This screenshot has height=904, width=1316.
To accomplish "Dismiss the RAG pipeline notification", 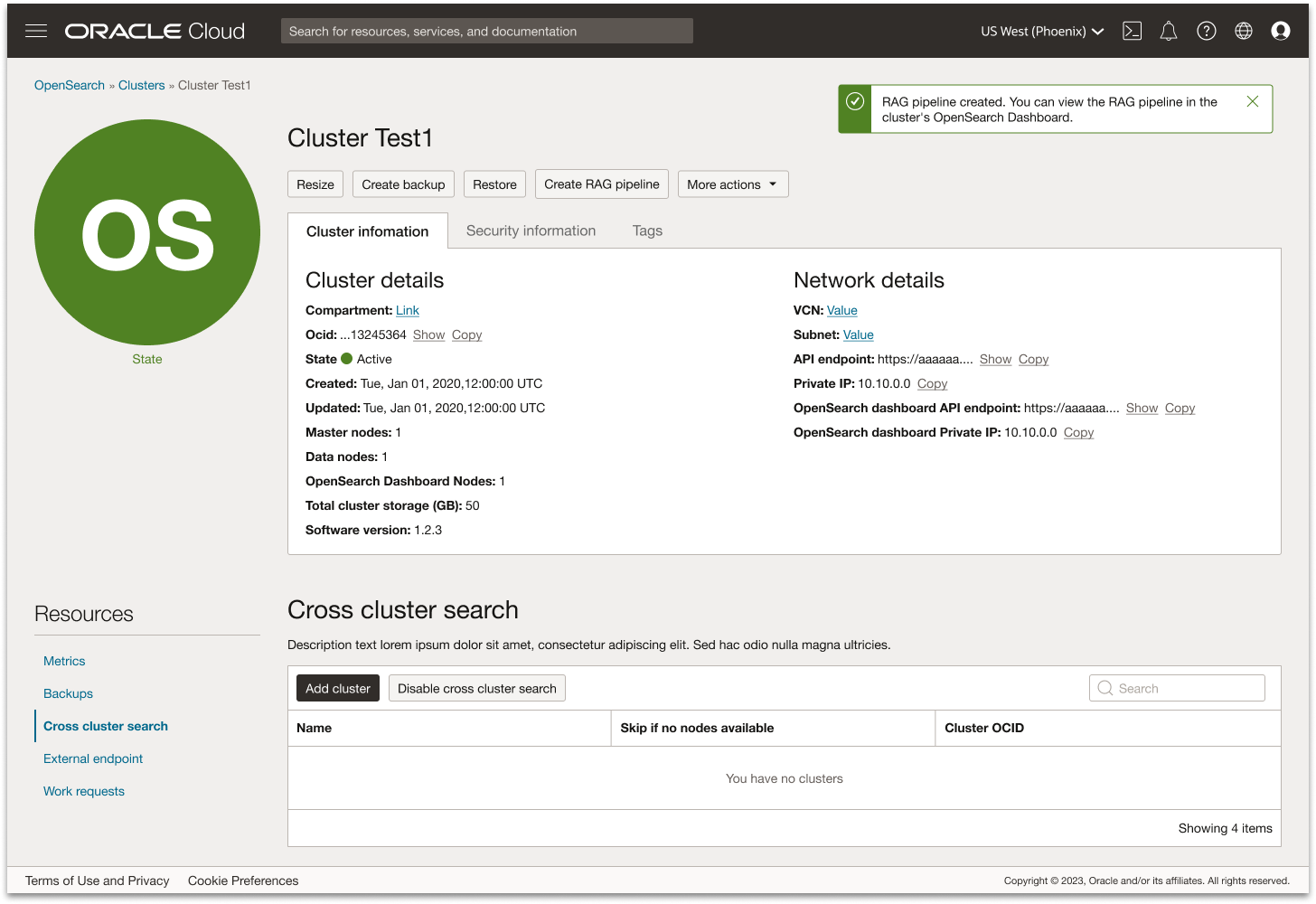I will pyautogui.click(x=1253, y=101).
